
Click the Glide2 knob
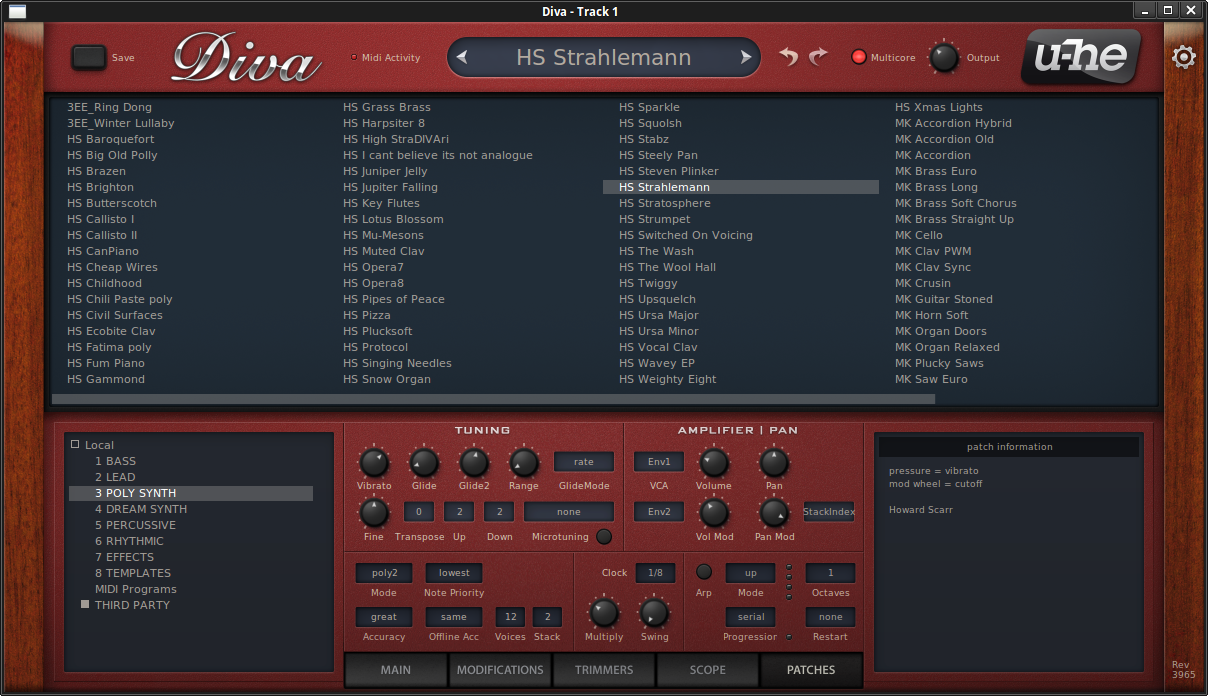point(474,462)
